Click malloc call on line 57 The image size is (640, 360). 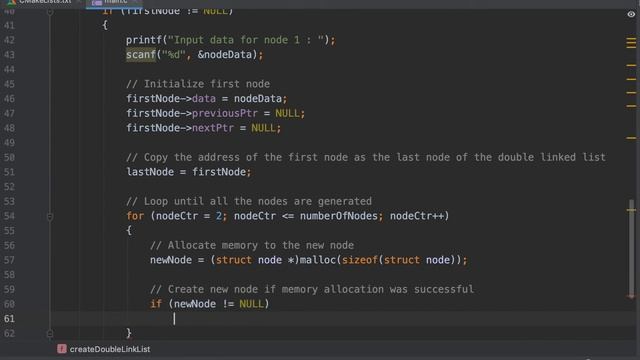pos(318,260)
